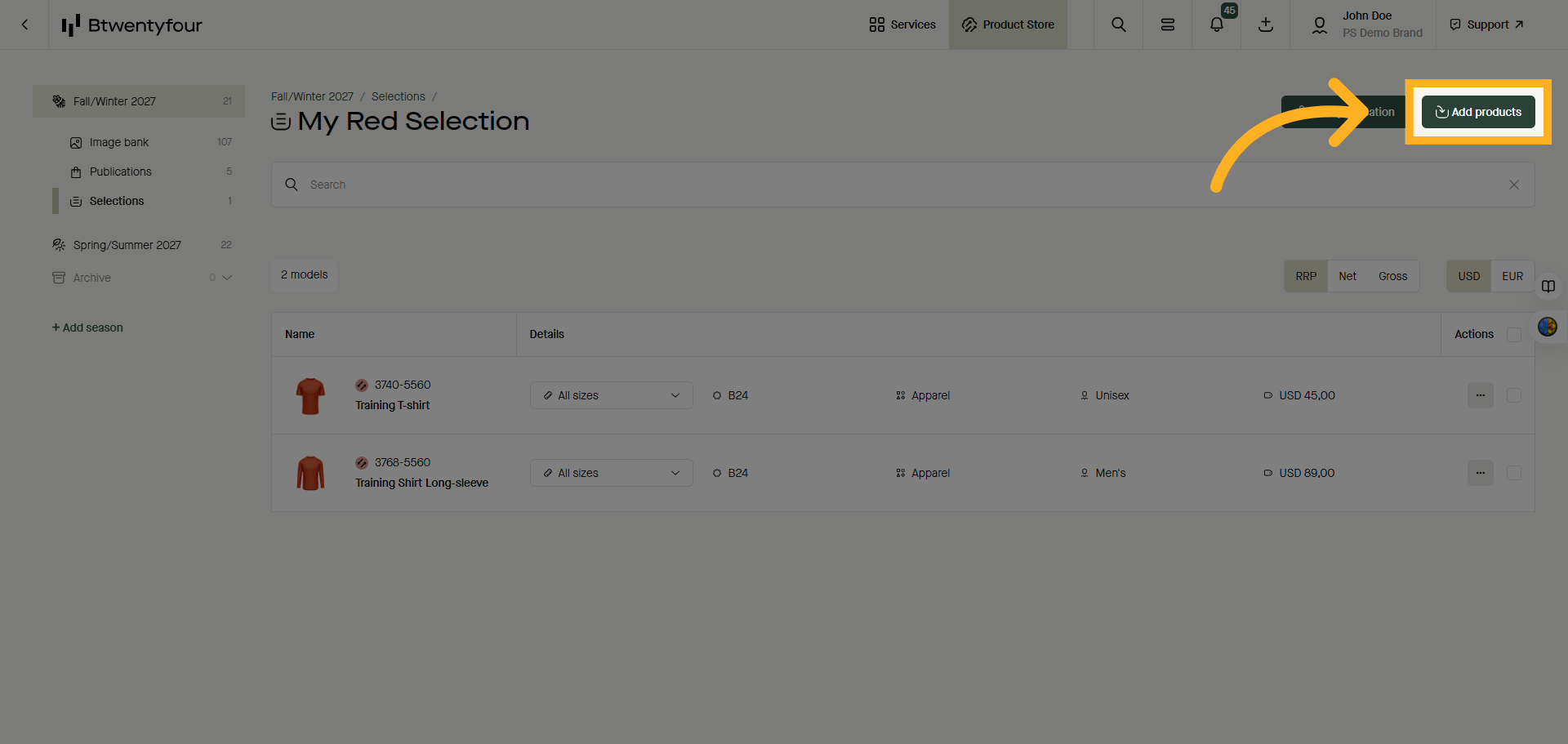Select the Product Store icon

(x=1008, y=25)
